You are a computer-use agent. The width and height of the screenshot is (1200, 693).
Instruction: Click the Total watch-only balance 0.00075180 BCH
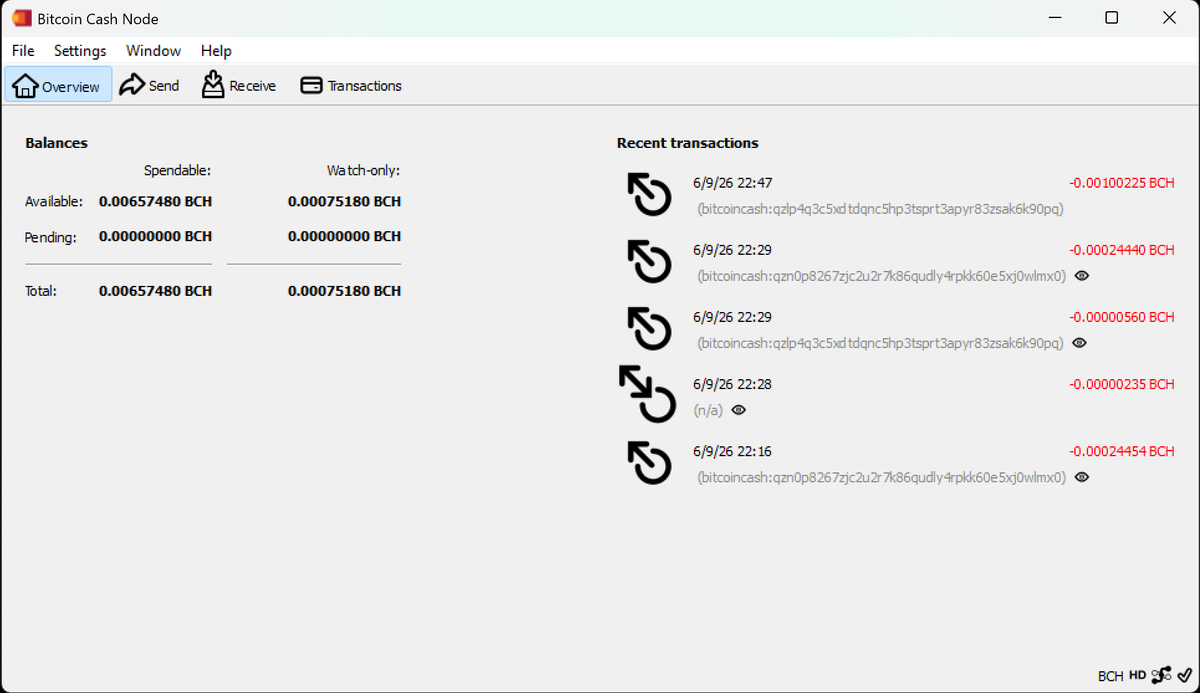(x=344, y=291)
